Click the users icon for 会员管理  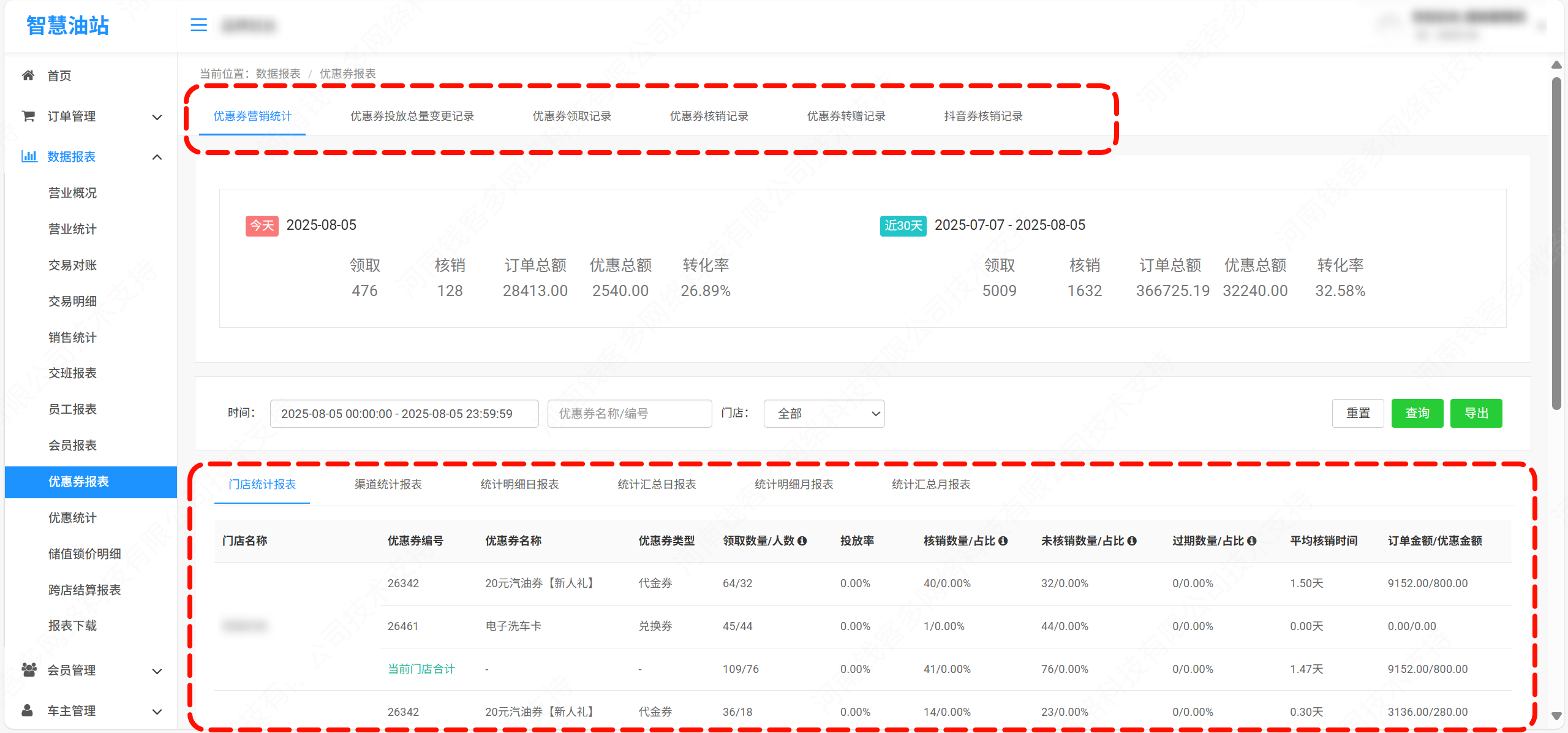click(28, 670)
